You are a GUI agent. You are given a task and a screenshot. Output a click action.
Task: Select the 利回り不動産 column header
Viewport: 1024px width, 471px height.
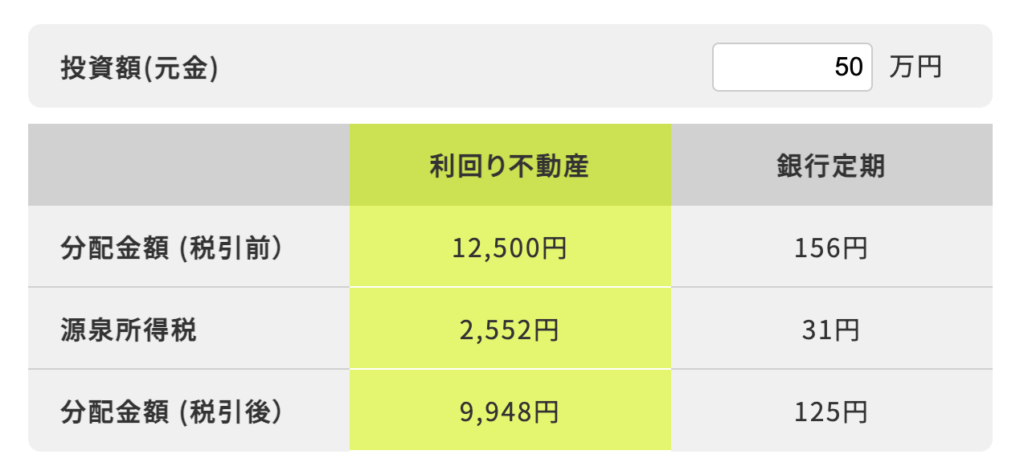510,166
